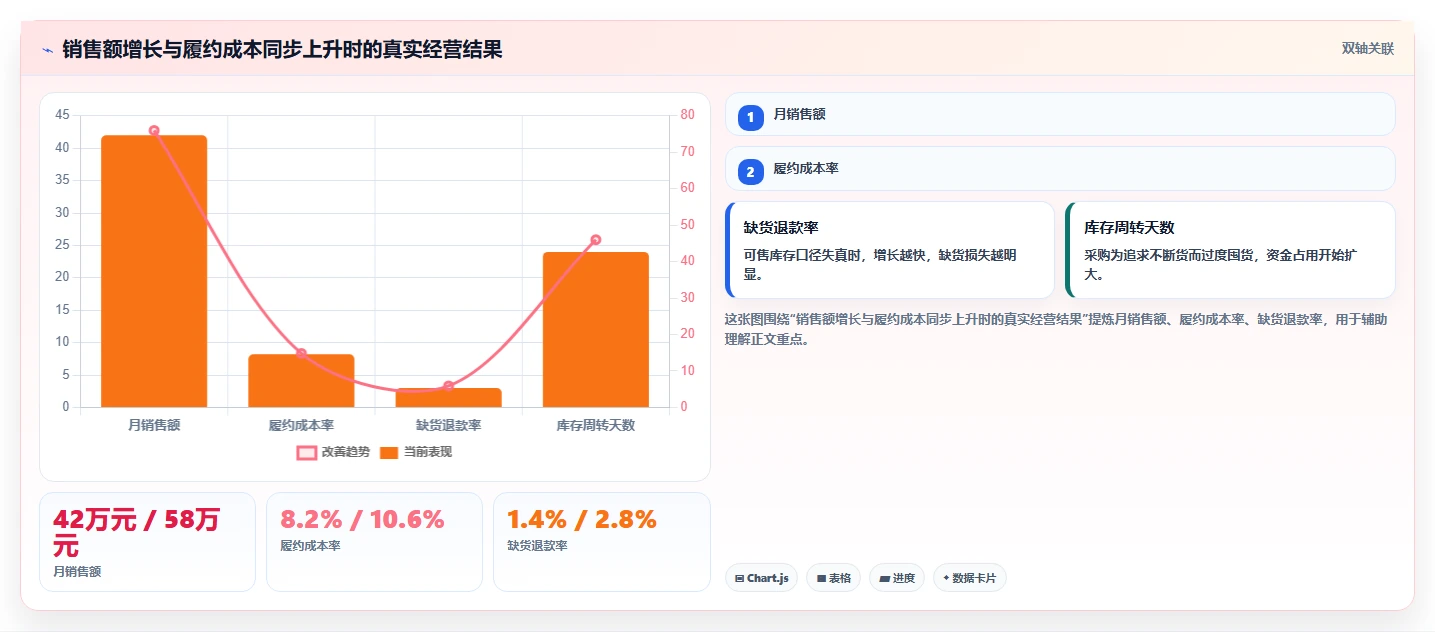
Task: Click the trend line point above 库存周转天数
Action: click(596, 240)
